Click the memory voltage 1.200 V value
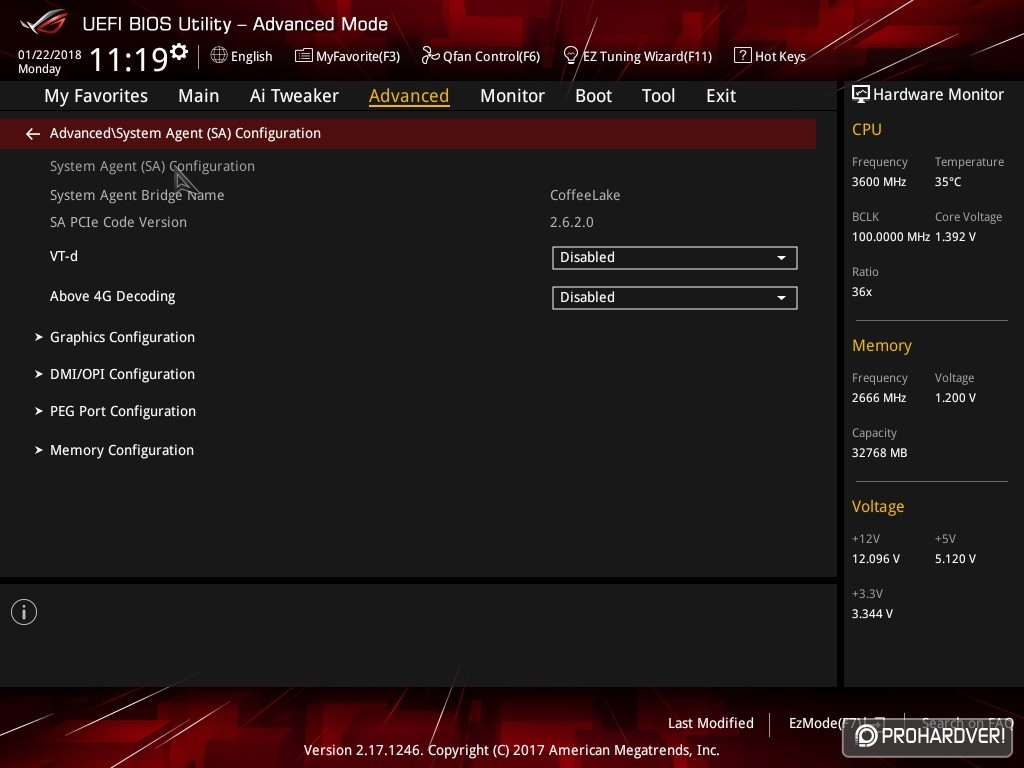Viewport: 1024px width, 768px height. 955,398
